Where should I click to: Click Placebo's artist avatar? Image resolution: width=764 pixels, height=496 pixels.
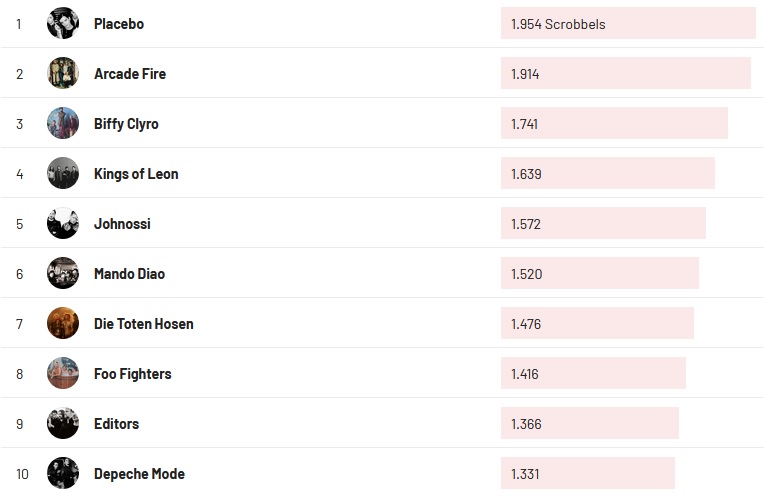click(x=63, y=23)
